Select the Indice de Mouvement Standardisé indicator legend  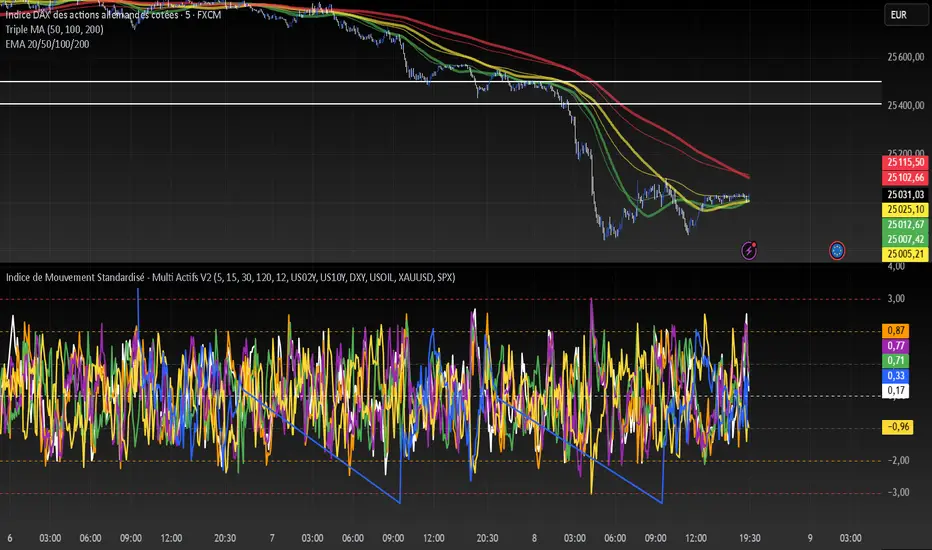click(230, 277)
